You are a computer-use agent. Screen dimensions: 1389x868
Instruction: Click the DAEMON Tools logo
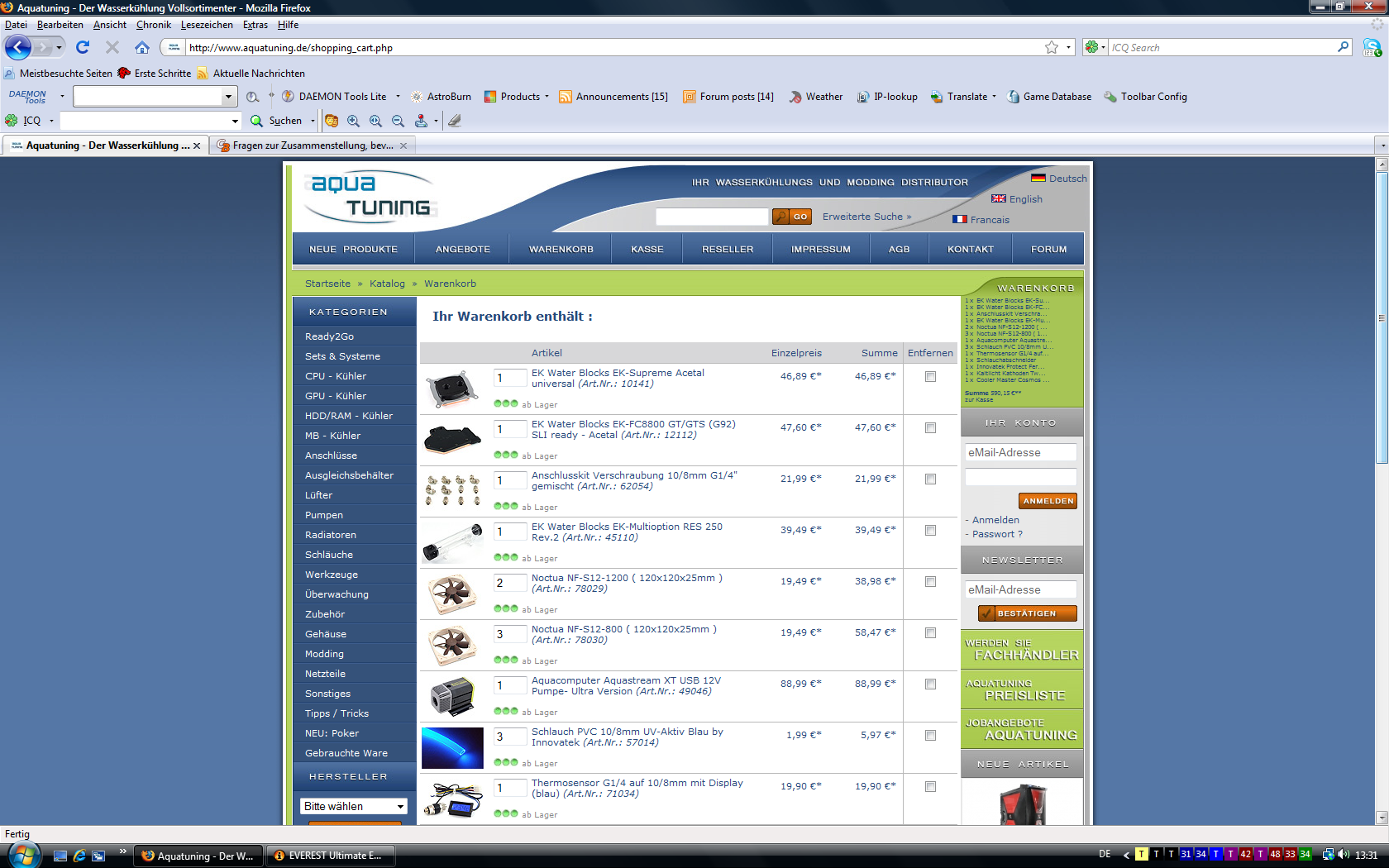[x=28, y=97]
